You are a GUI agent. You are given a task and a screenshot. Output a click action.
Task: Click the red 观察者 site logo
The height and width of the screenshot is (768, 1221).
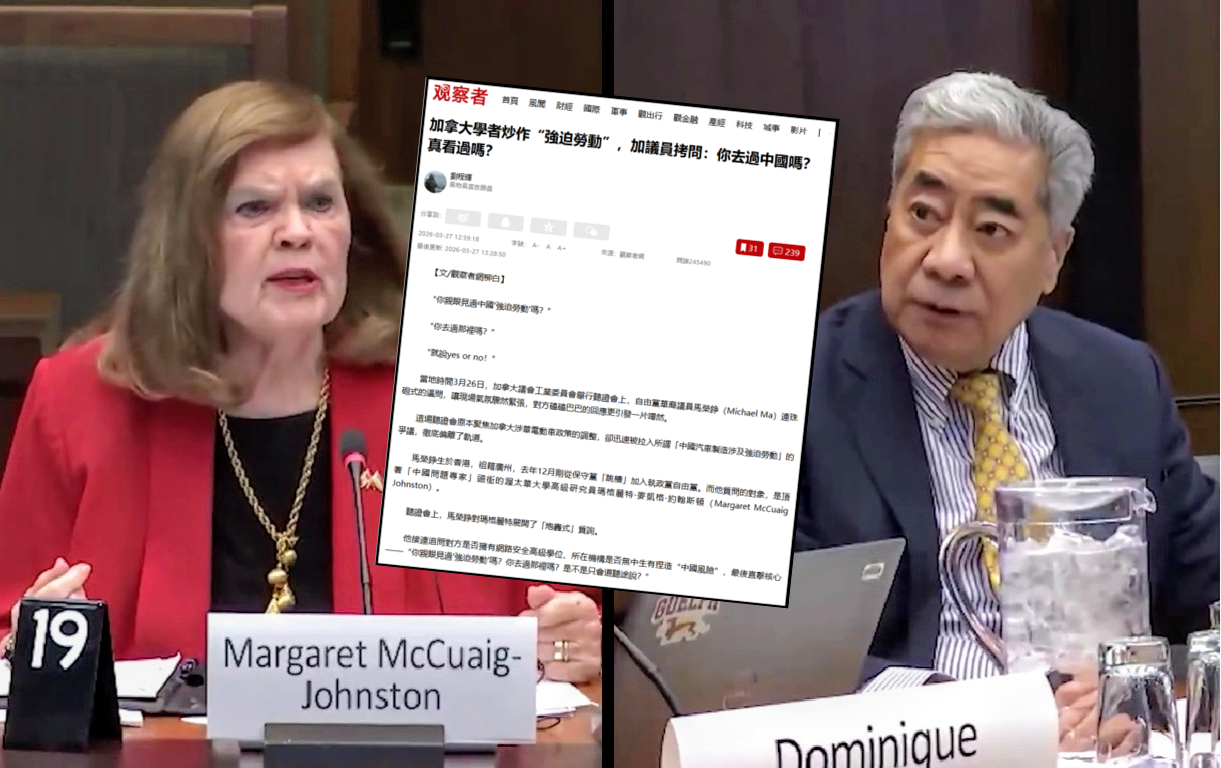click(460, 96)
